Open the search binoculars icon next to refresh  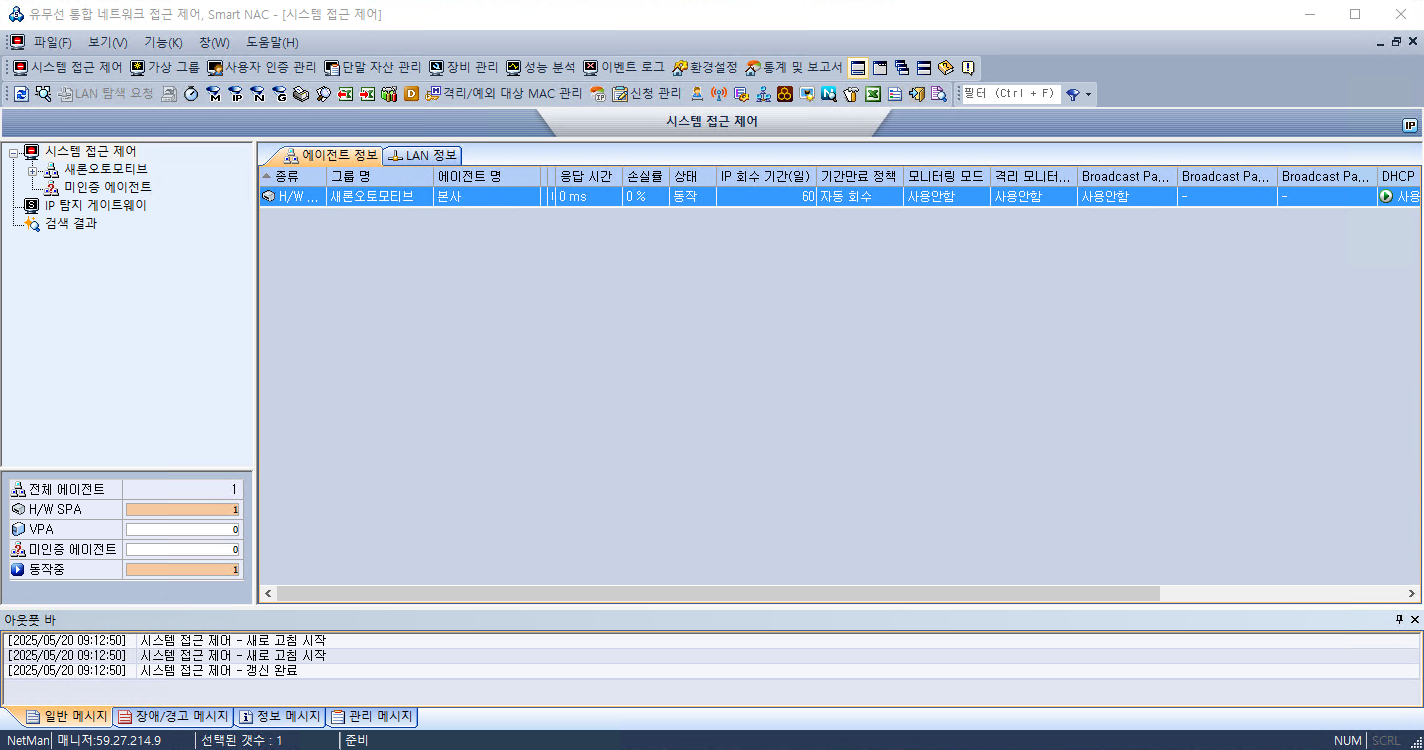click(43, 94)
